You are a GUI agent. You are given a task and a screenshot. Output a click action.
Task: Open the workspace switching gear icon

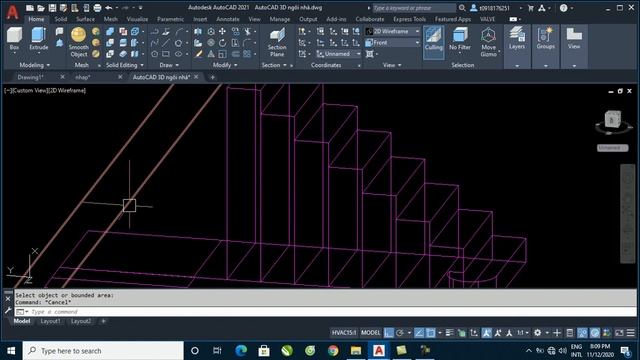pyautogui.click(x=538, y=333)
